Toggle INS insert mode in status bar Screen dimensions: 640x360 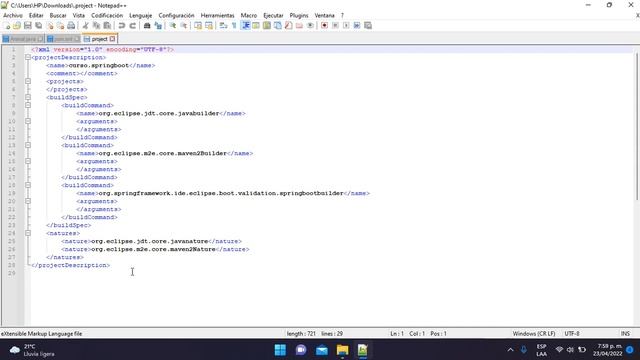[x=625, y=334]
